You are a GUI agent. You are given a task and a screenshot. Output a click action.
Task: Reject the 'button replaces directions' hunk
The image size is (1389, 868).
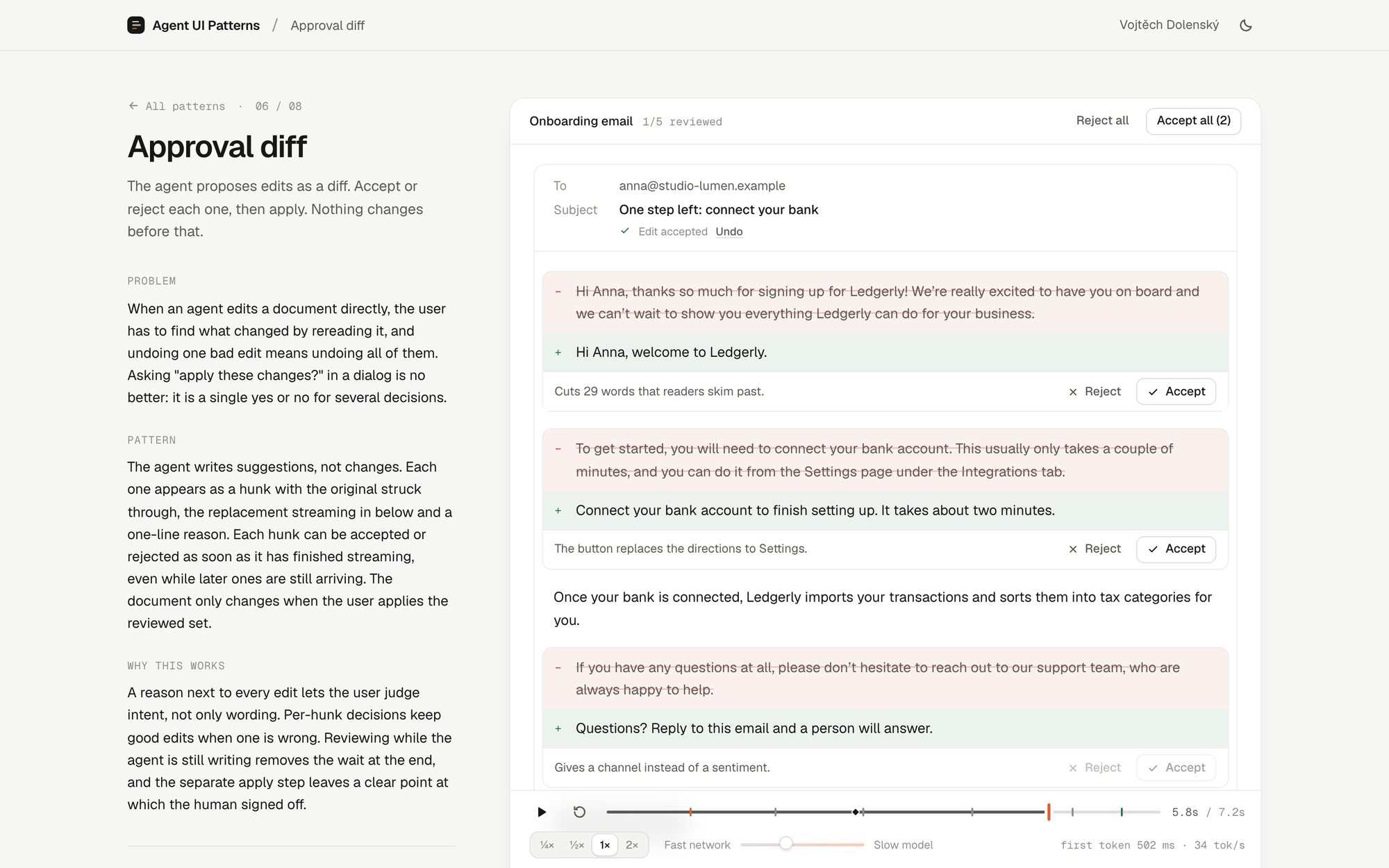coord(1095,549)
